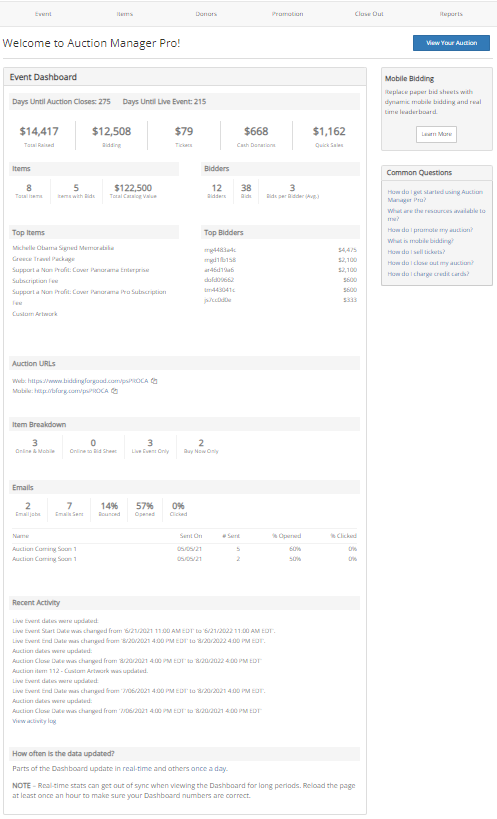Open 'What is mobile bidding?' link

pos(420,241)
